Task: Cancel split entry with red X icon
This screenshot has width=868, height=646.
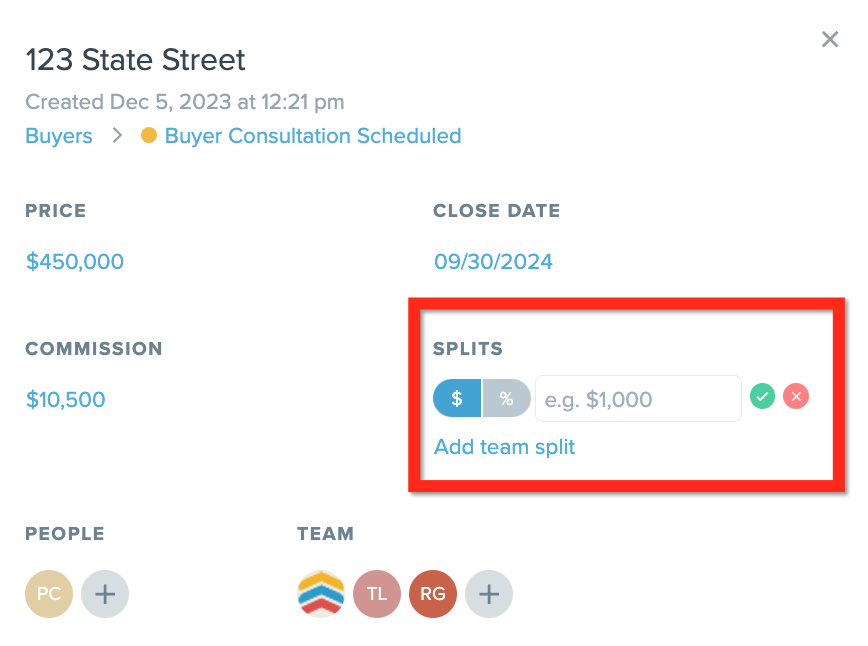Action: [796, 396]
